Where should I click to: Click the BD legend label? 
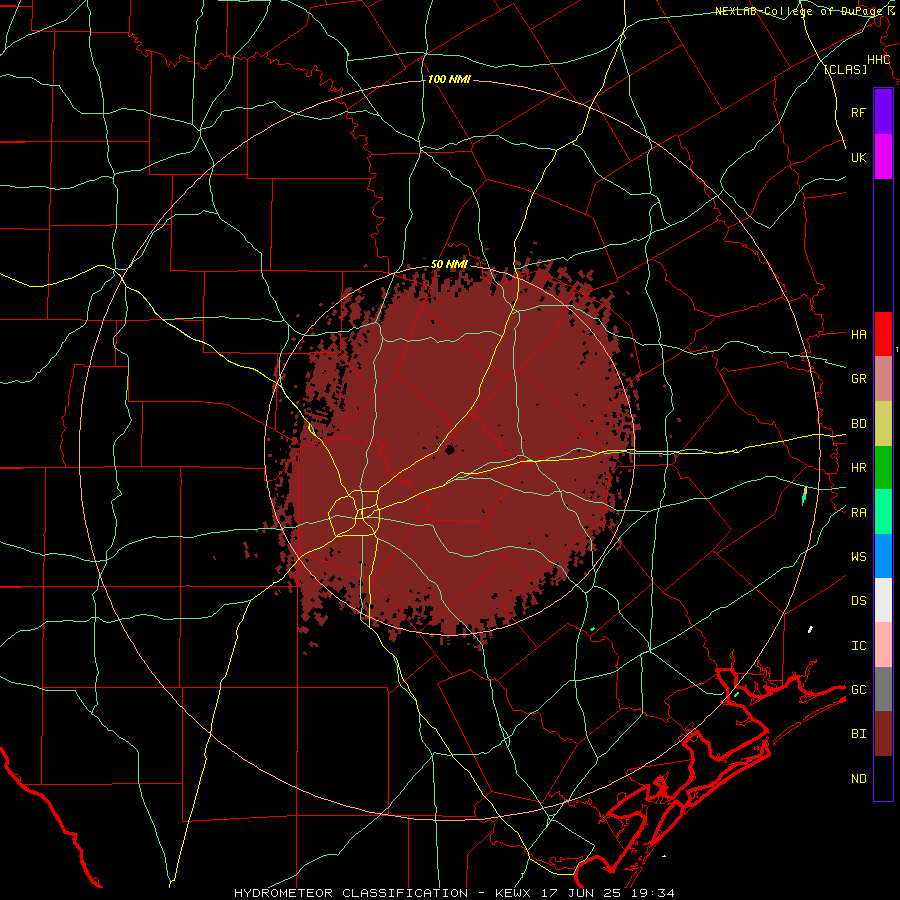click(859, 424)
